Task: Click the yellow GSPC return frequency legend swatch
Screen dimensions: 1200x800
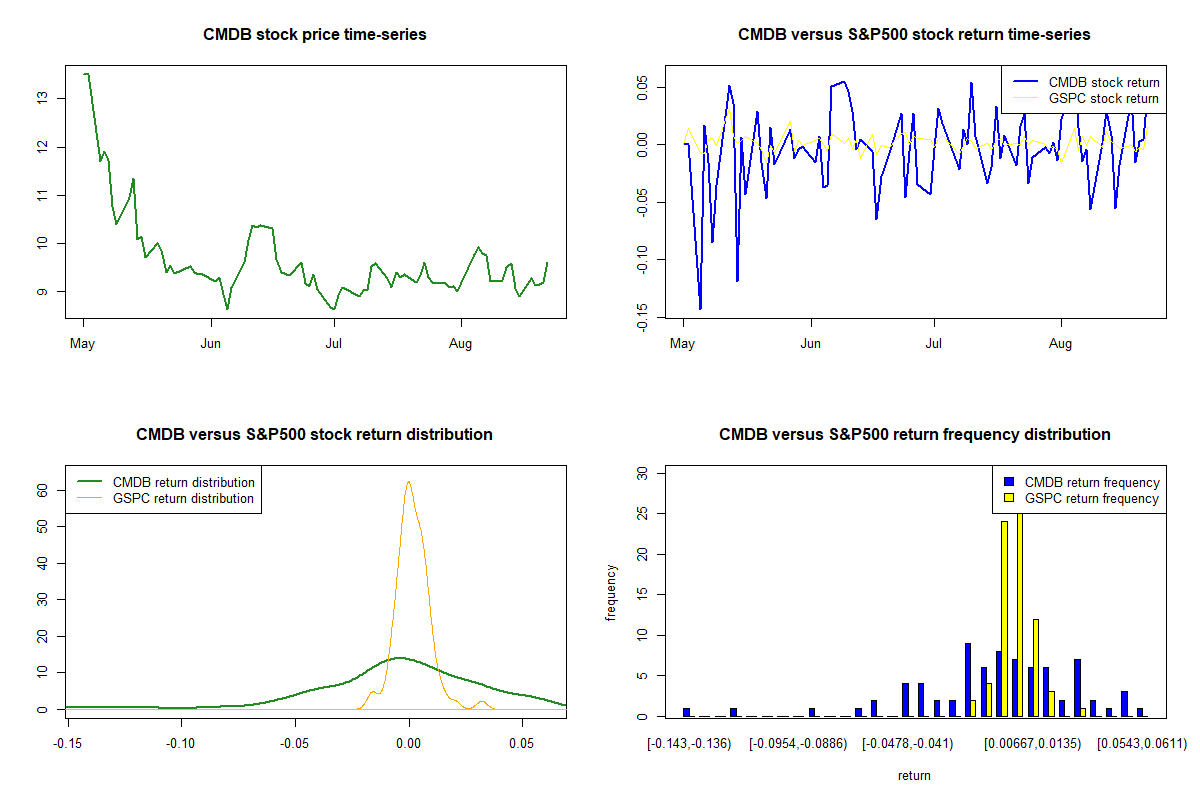Action: pyautogui.click(x=1009, y=498)
